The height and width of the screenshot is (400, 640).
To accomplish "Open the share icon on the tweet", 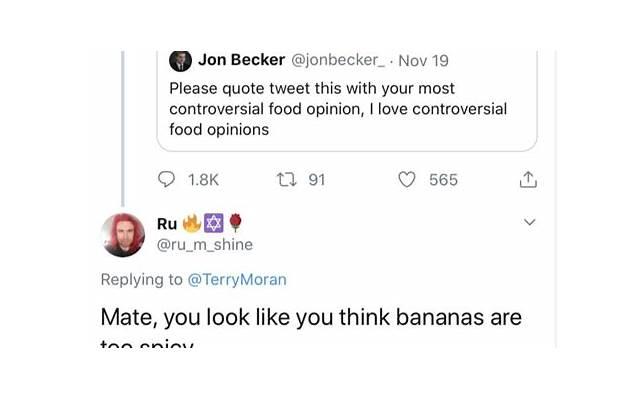I will [528, 180].
